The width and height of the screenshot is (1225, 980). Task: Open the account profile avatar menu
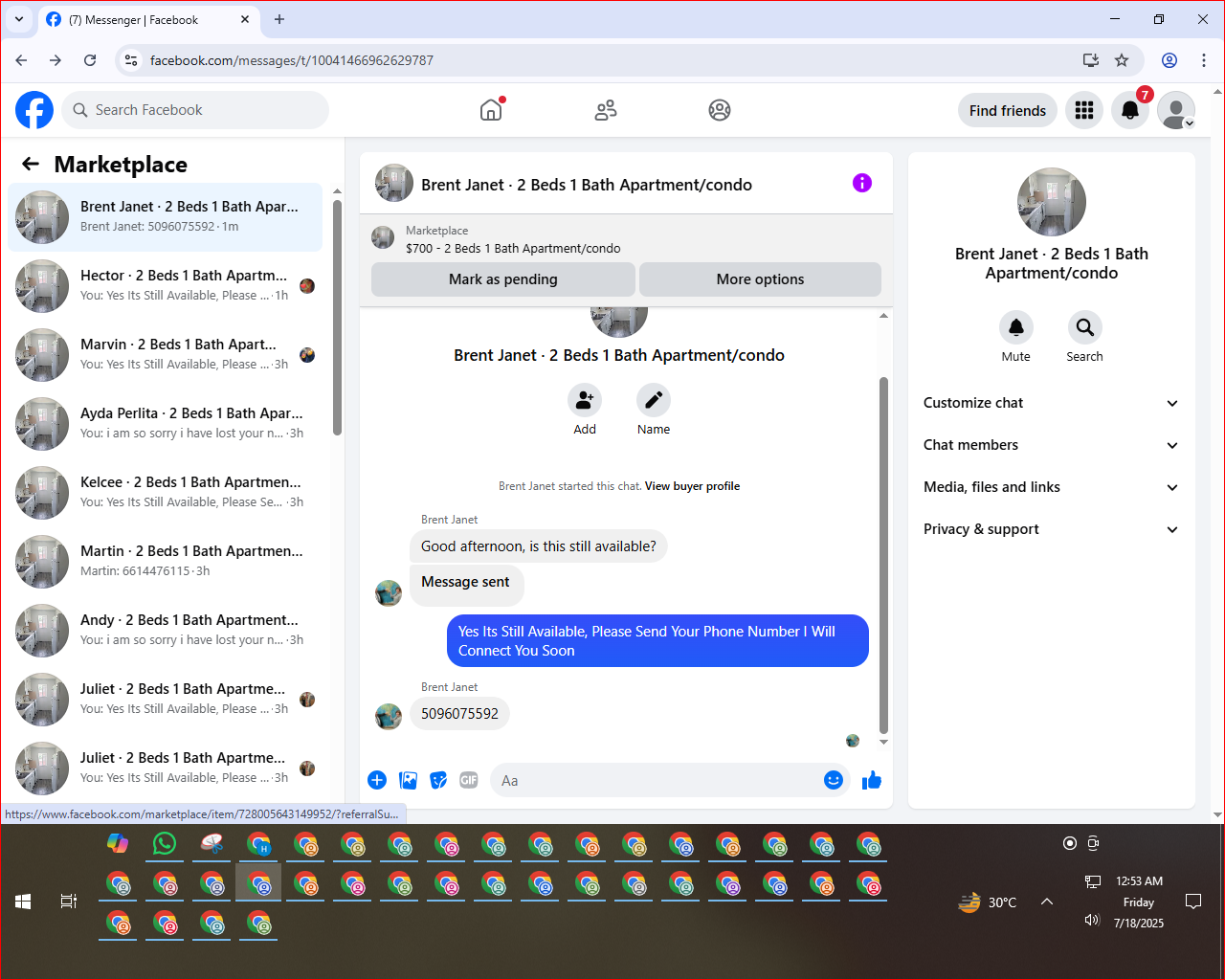click(x=1176, y=110)
